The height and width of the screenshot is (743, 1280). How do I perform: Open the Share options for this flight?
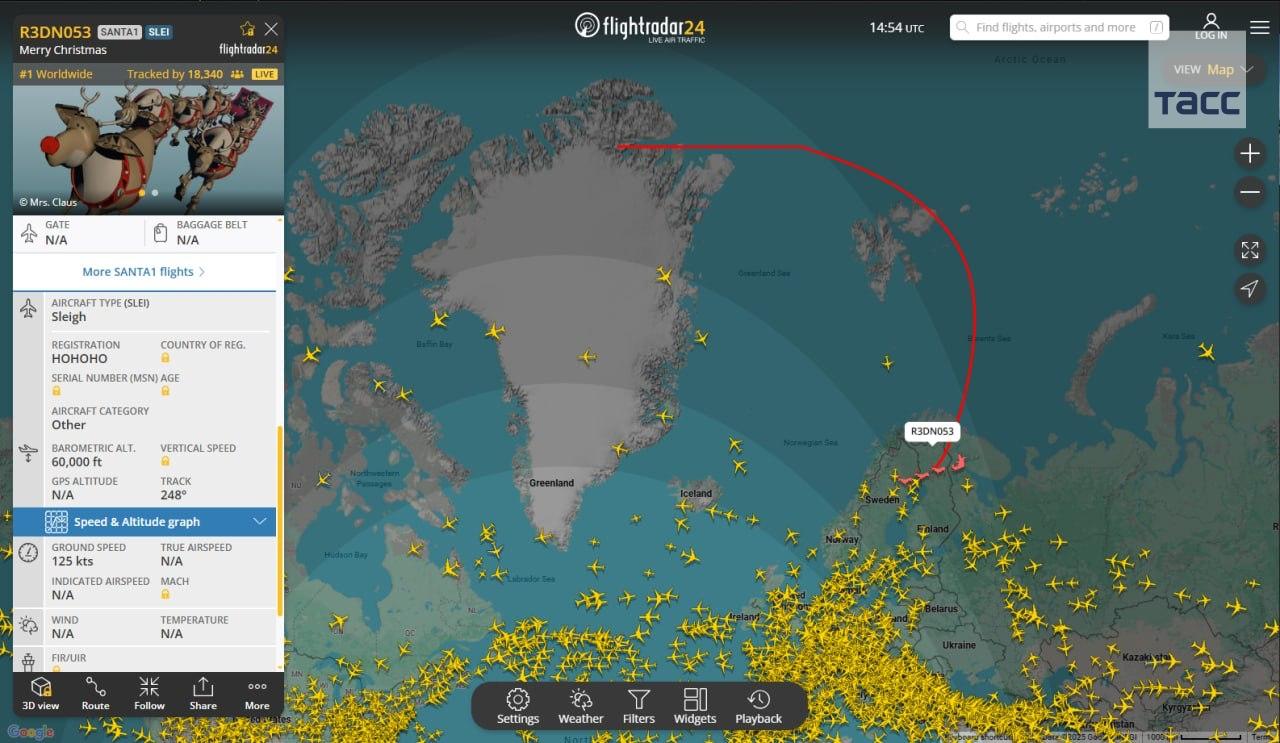coord(203,693)
